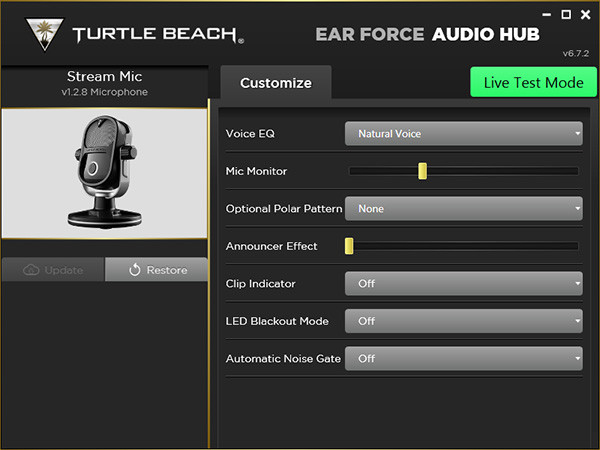
Task: Expand the Automatic Noise Gate dropdown
Action: tap(463, 358)
